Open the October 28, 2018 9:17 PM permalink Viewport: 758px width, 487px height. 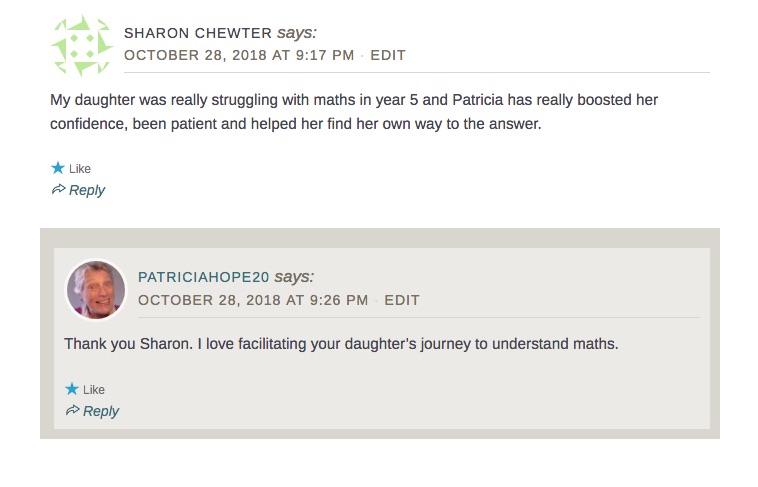[239, 55]
